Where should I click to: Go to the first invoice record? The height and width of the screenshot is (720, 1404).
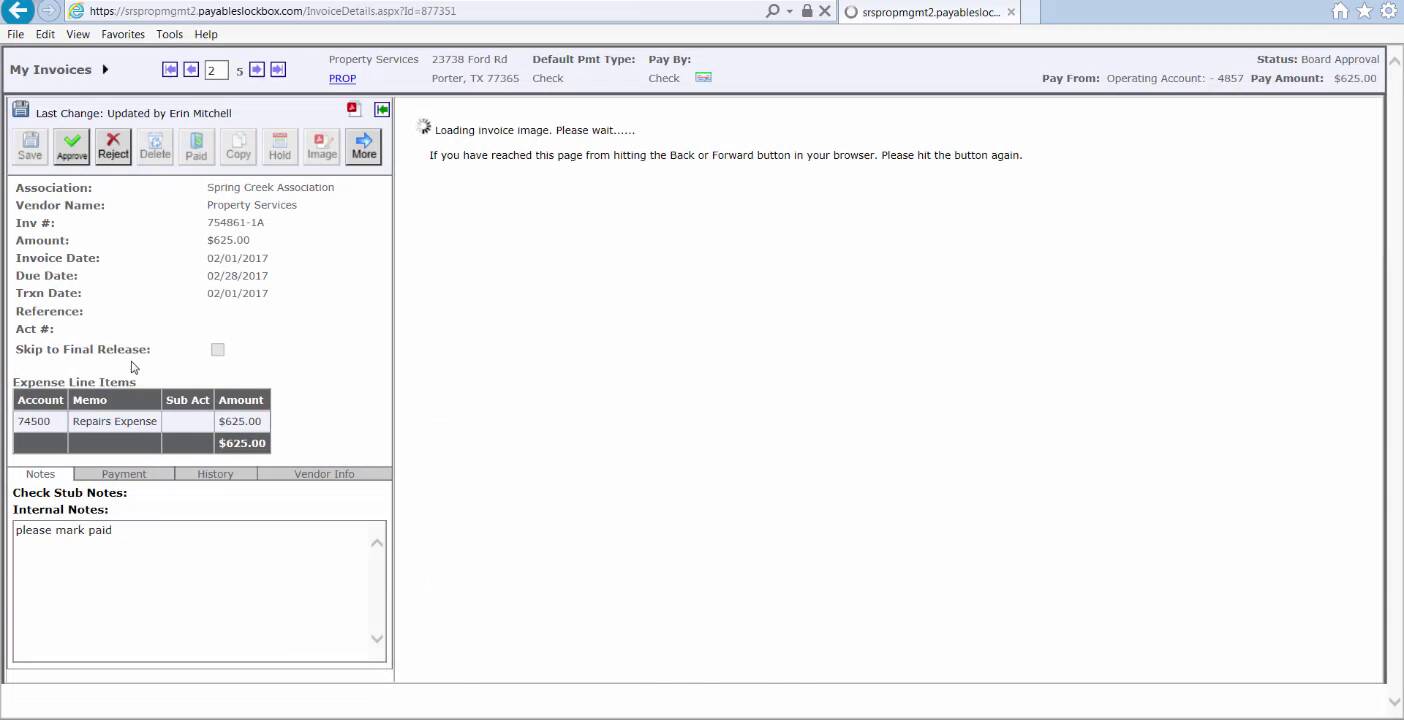click(170, 69)
